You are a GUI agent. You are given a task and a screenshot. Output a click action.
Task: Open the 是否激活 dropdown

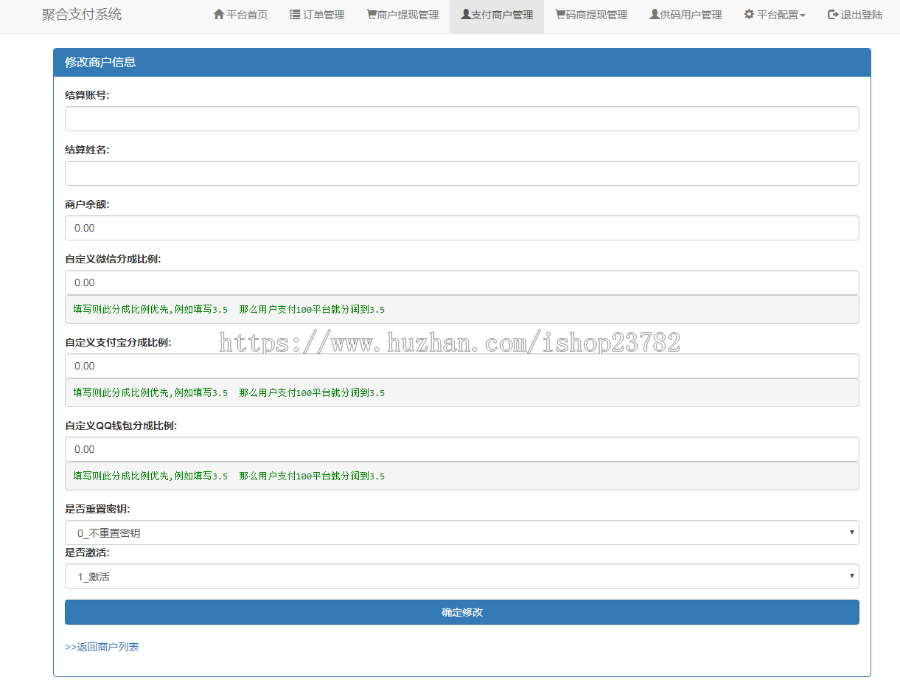462,576
